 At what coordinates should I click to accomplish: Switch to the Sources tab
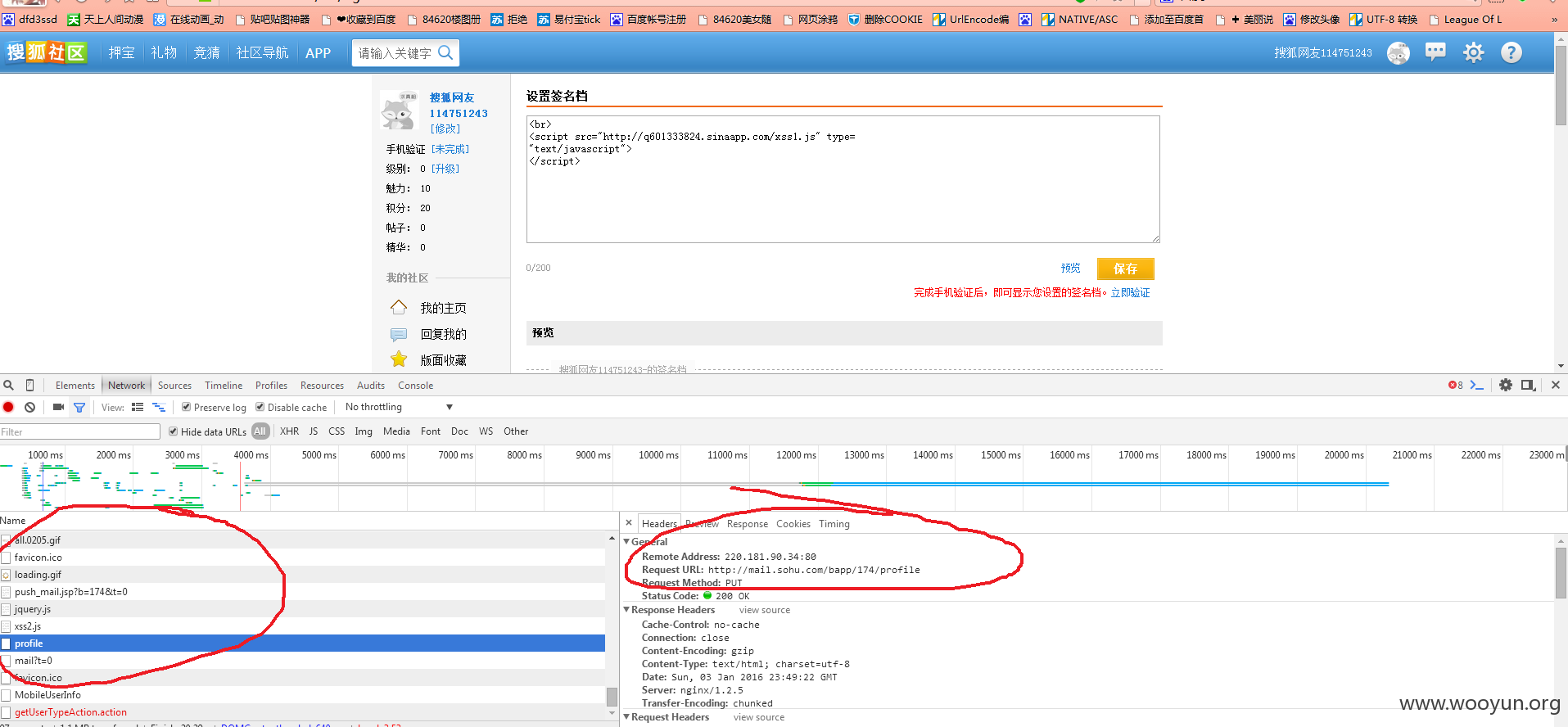click(174, 385)
